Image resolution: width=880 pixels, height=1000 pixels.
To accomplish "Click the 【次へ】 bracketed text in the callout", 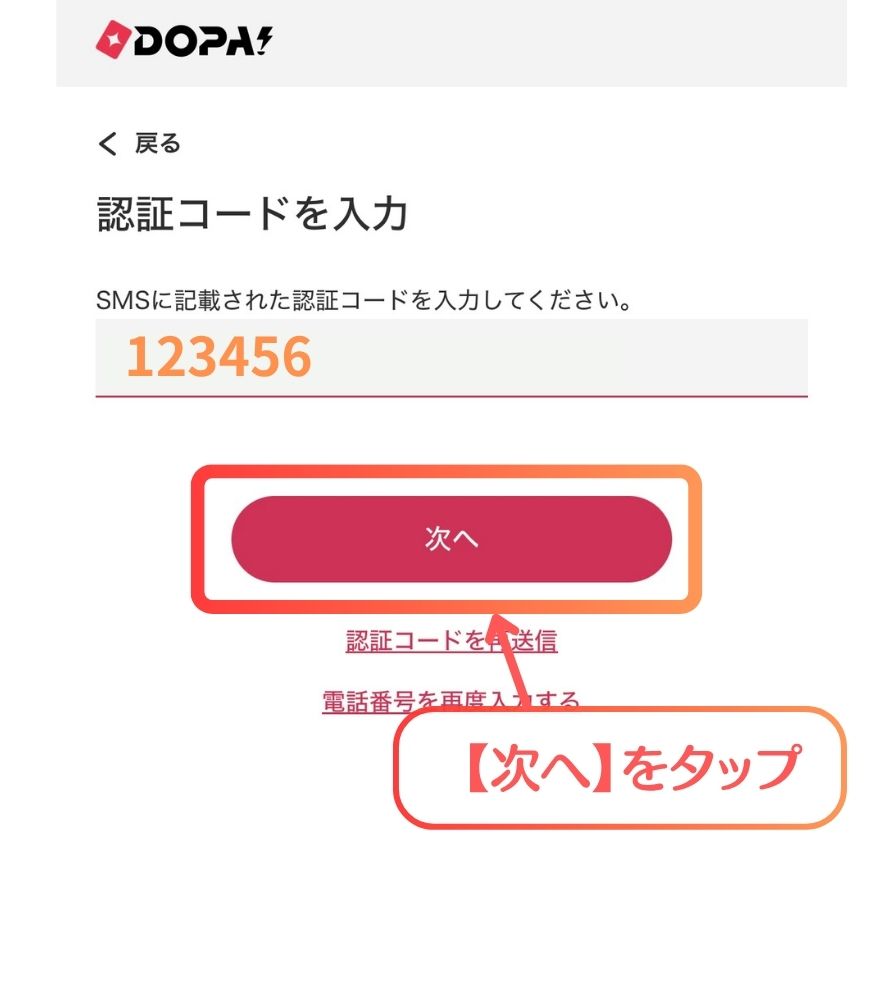I will point(539,768).
